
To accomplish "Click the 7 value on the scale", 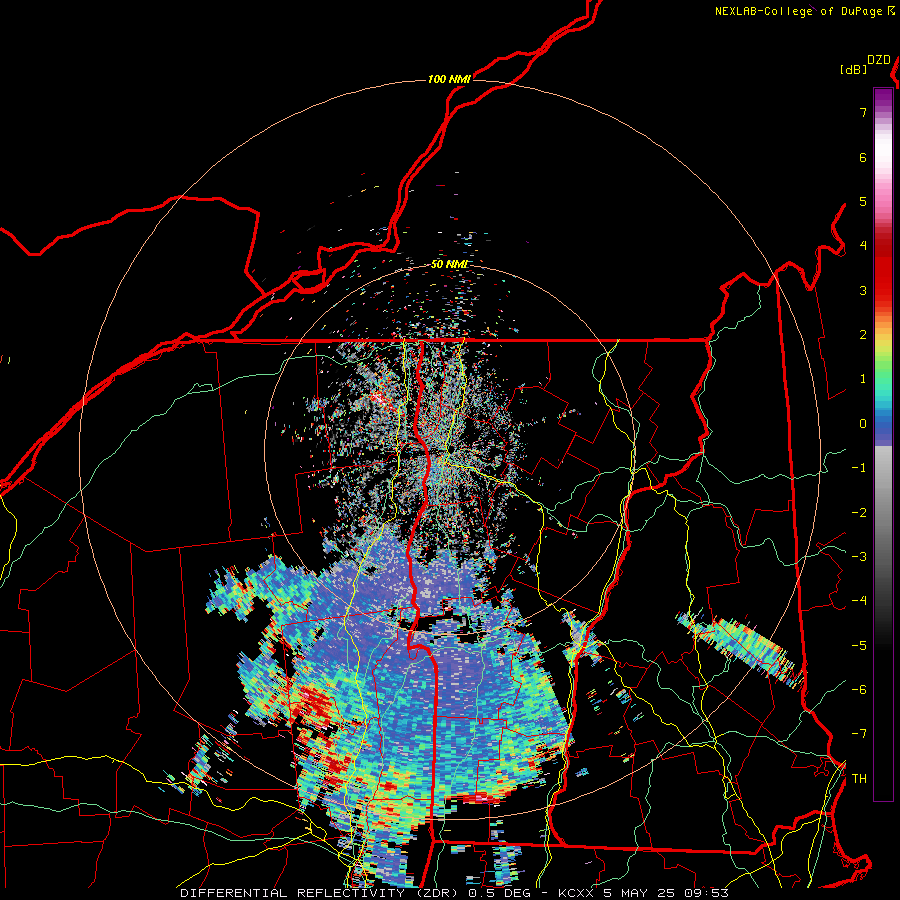I will (863, 112).
